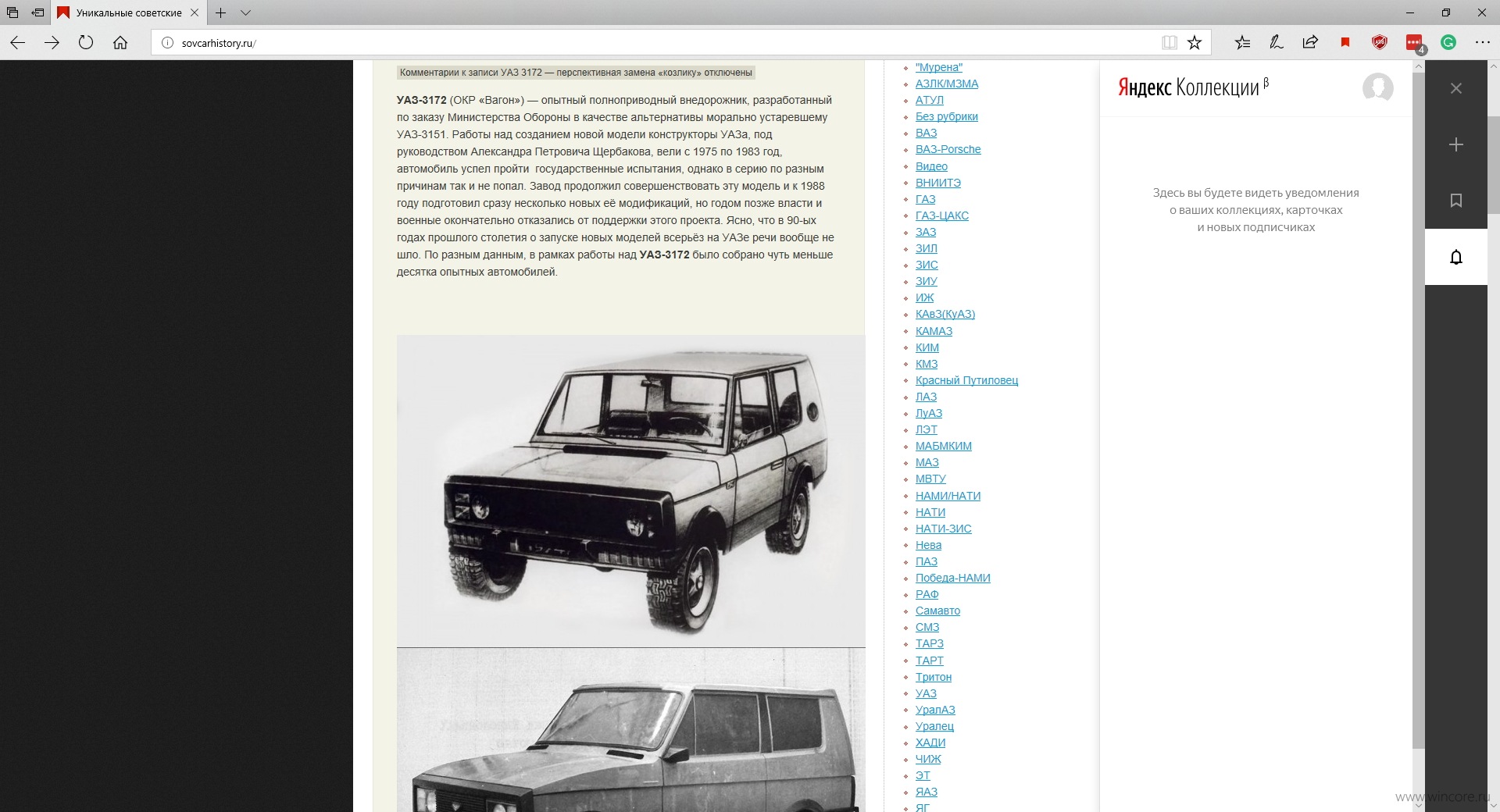Open the red password manager extension
The image size is (1500, 812).
coord(1415,44)
